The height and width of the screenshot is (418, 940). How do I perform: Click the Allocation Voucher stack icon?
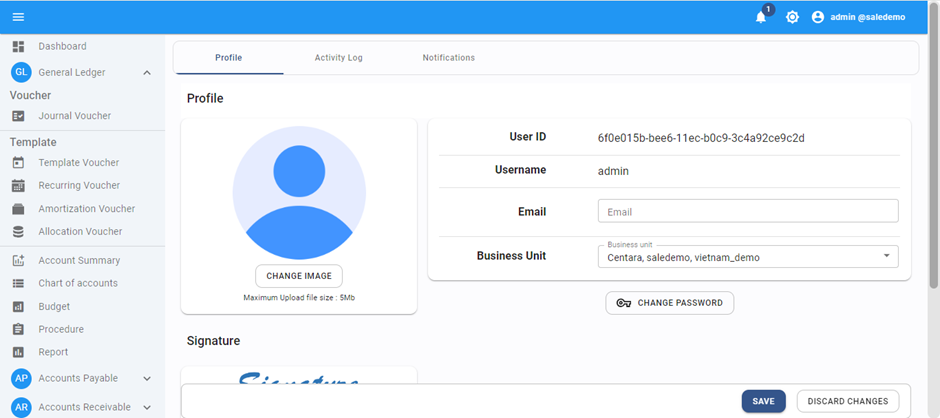(18, 231)
